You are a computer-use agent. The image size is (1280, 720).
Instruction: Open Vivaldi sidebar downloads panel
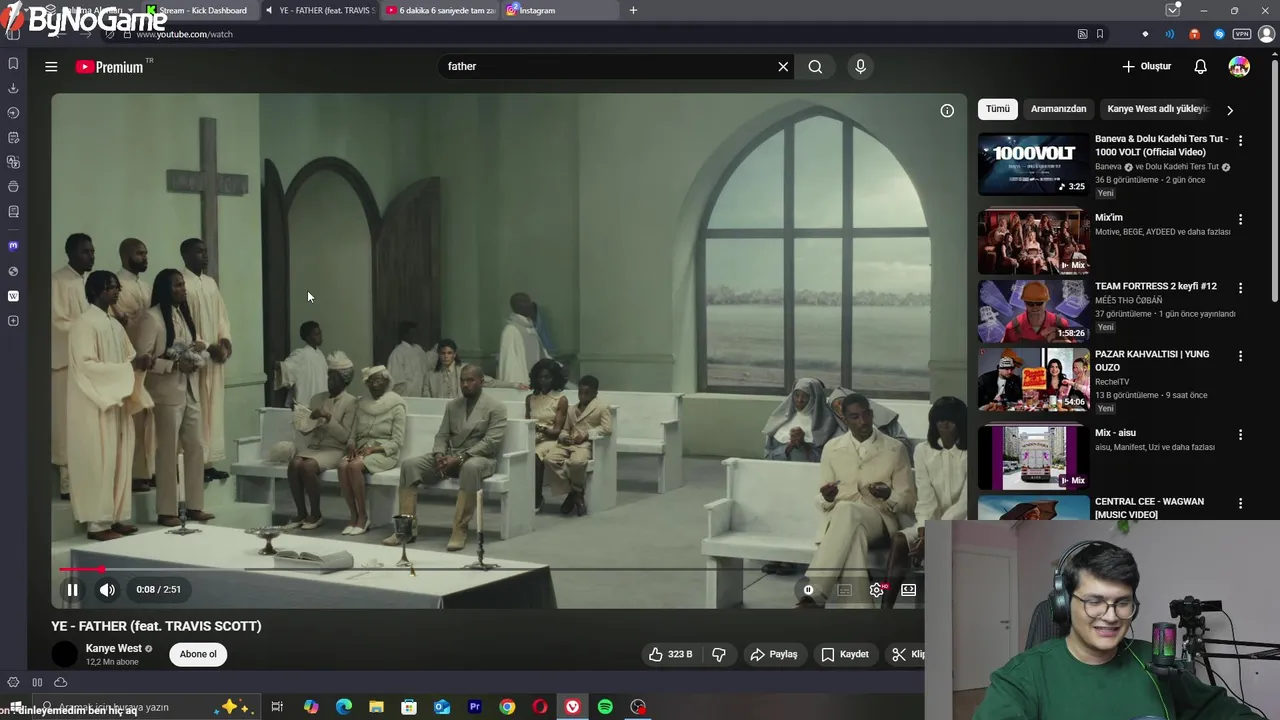13,88
